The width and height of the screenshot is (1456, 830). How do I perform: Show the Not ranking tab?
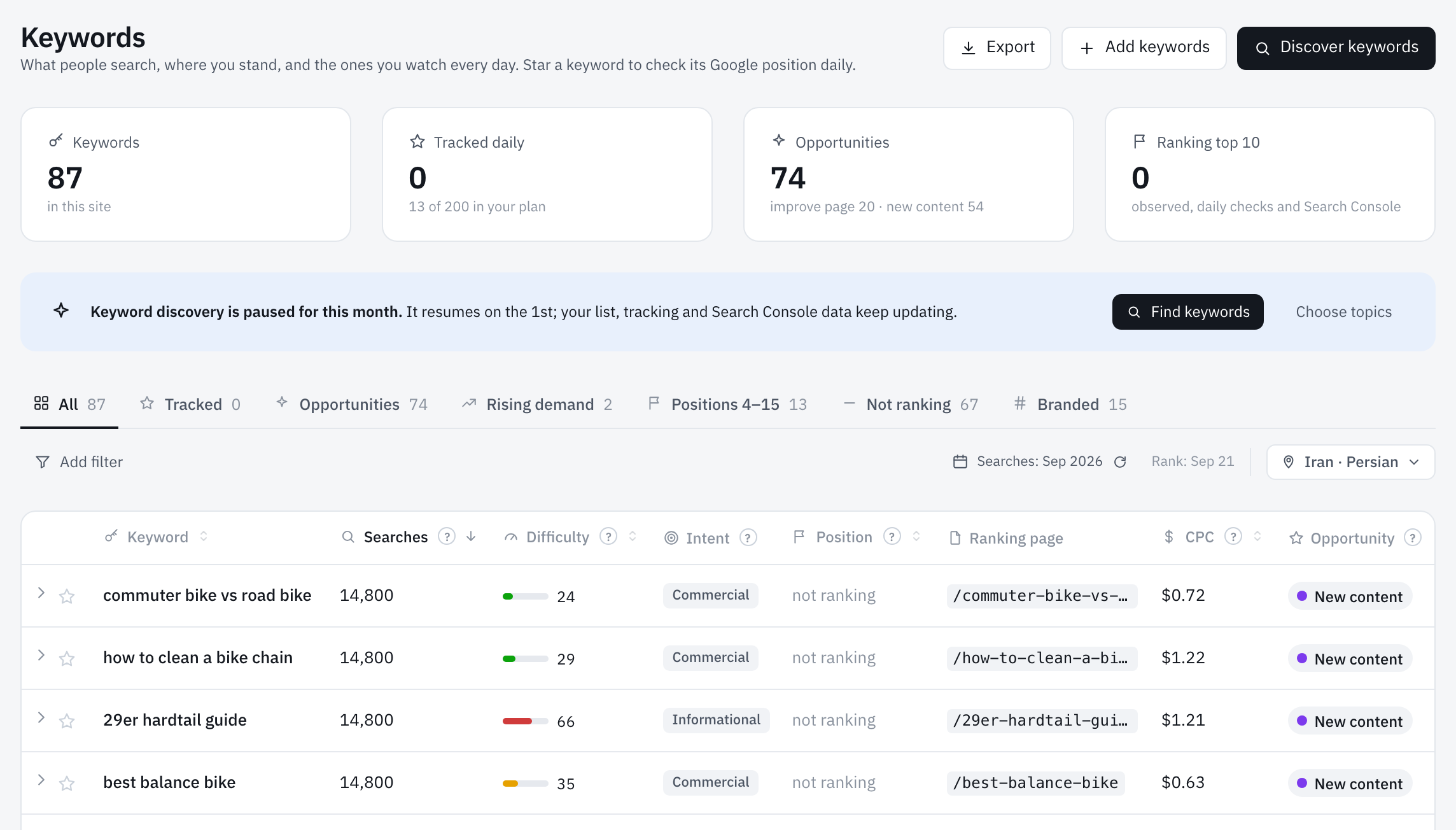911,404
